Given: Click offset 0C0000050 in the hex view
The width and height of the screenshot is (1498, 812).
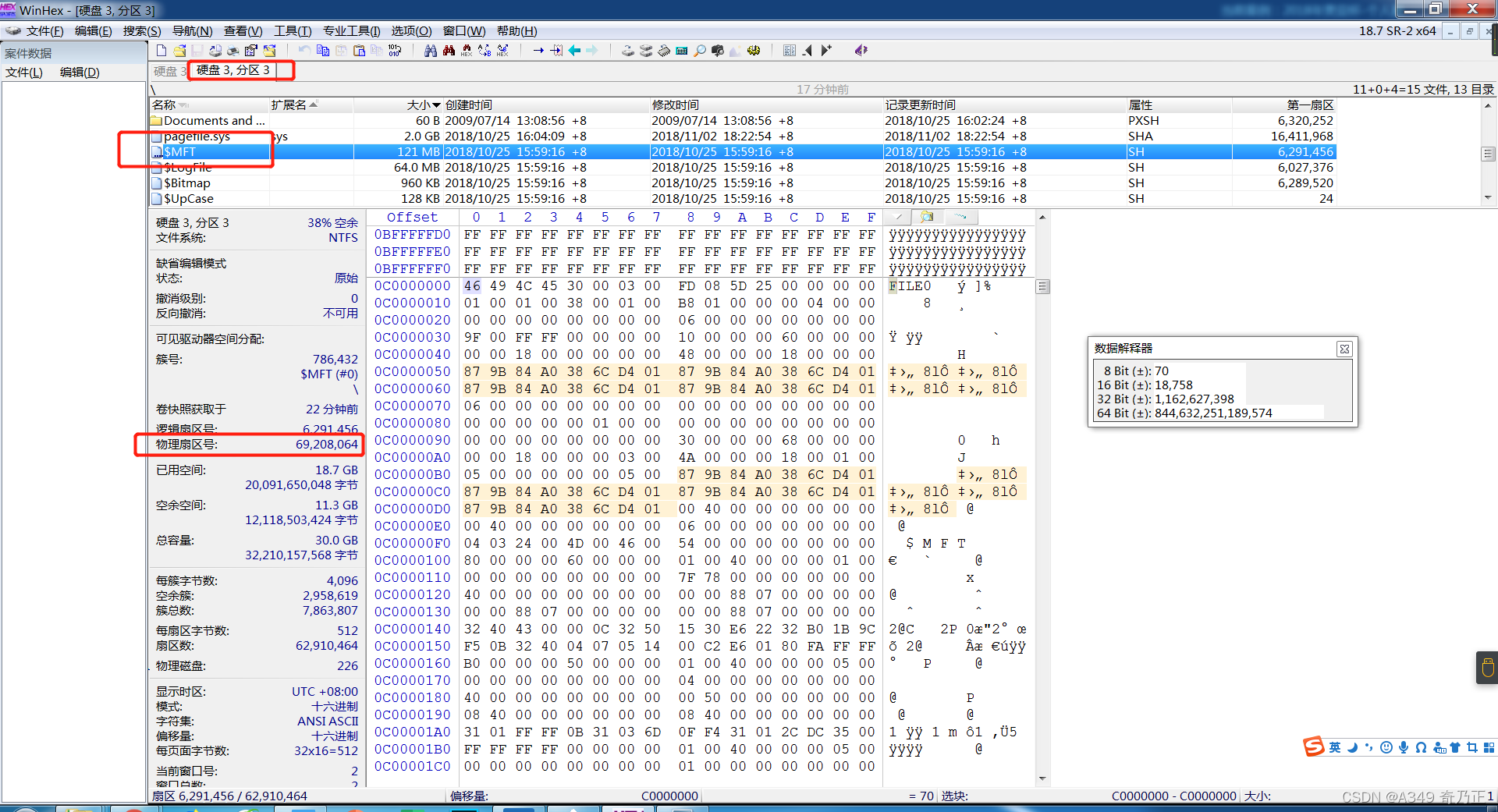Looking at the screenshot, I should click(x=412, y=372).
